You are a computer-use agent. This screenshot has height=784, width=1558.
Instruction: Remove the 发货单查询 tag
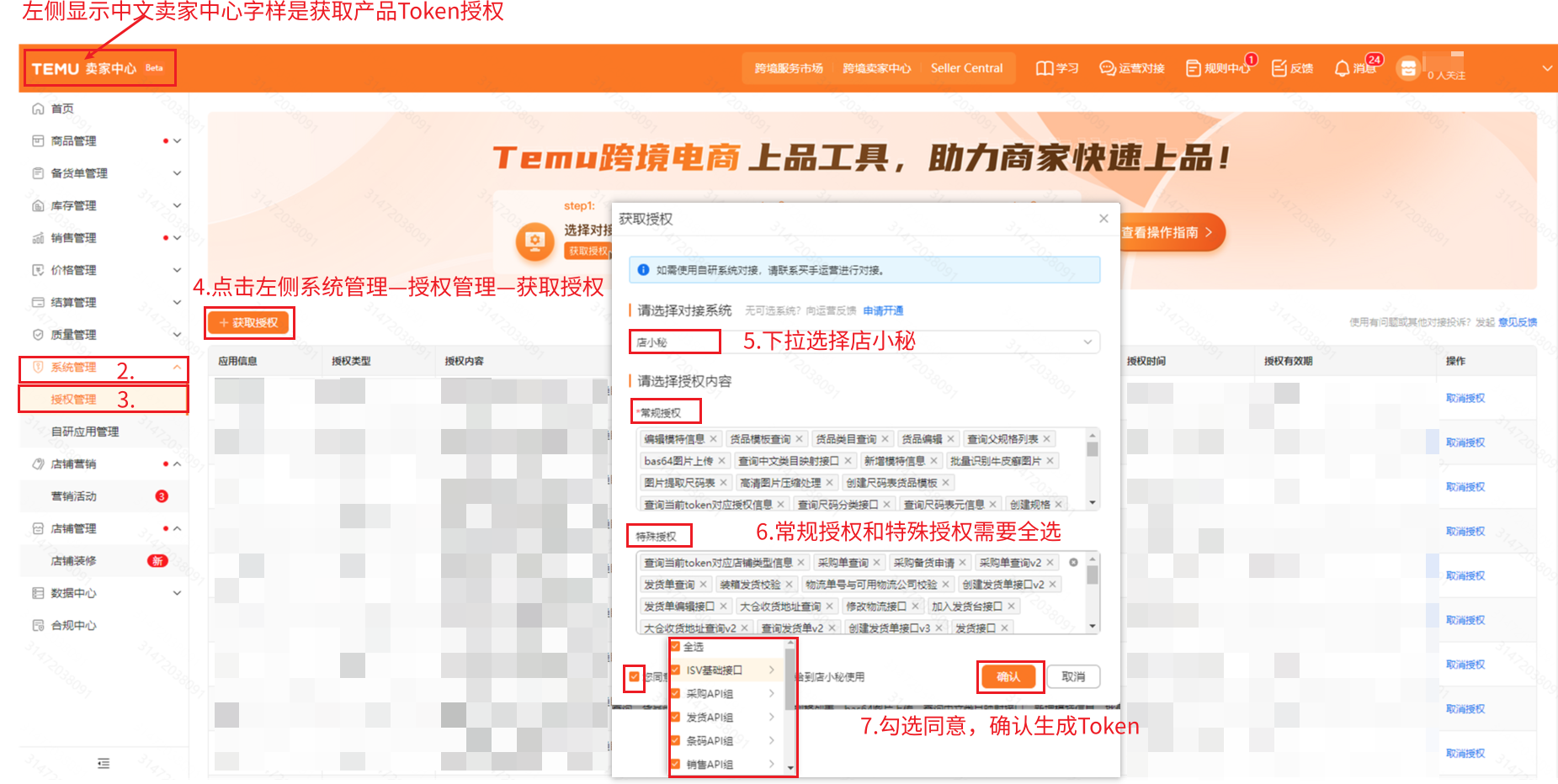click(703, 585)
